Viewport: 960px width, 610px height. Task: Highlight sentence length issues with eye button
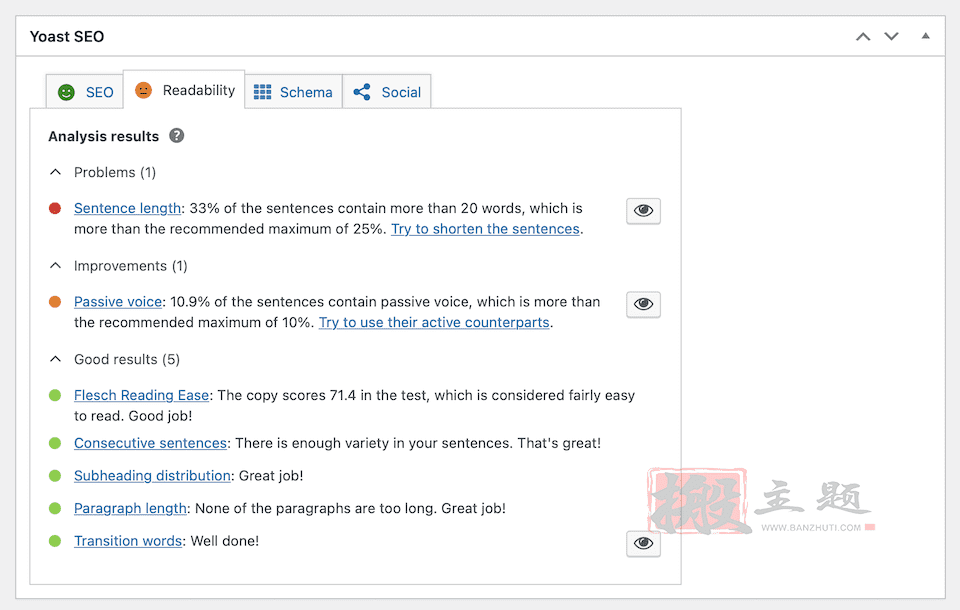(x=643, y=211)
